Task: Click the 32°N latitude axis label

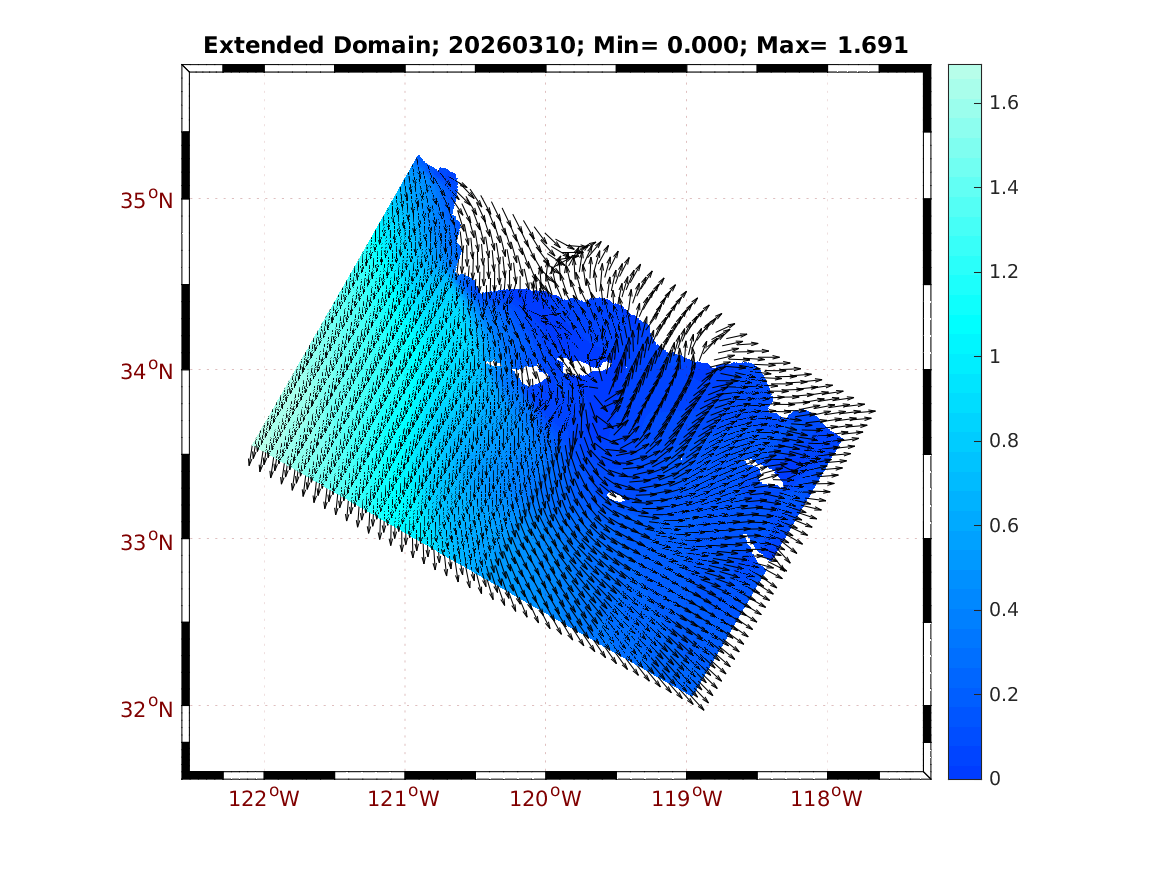Action: (147, 710)
